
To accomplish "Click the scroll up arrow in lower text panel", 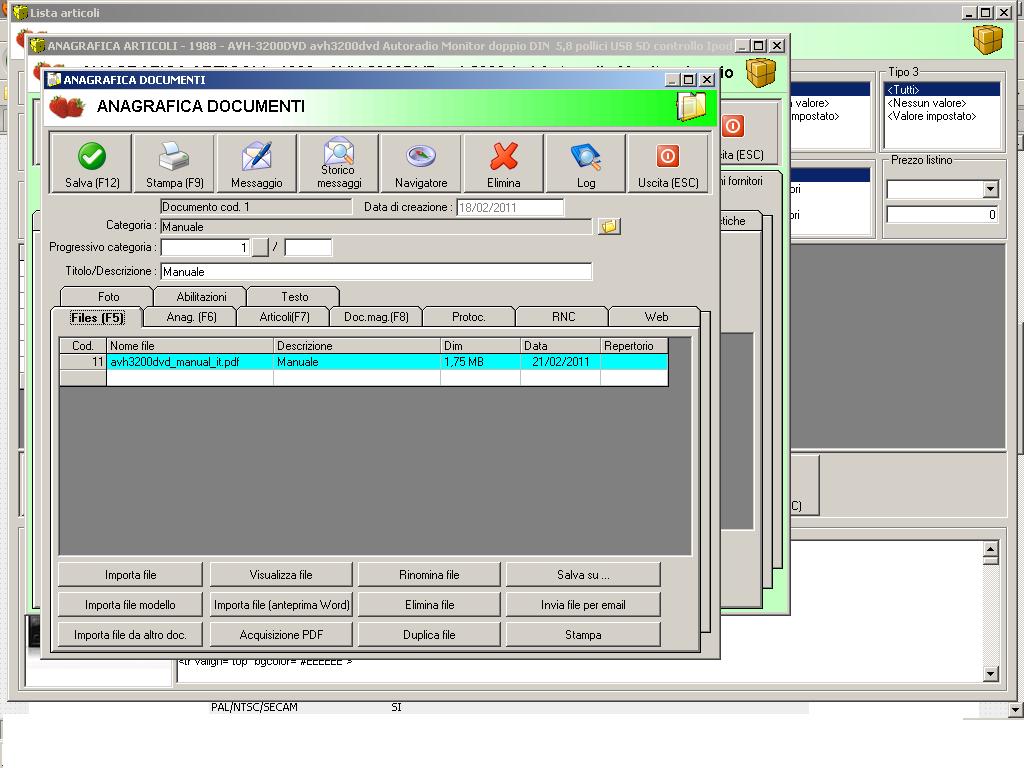I will pyautogui.click(x=991, y=550).
